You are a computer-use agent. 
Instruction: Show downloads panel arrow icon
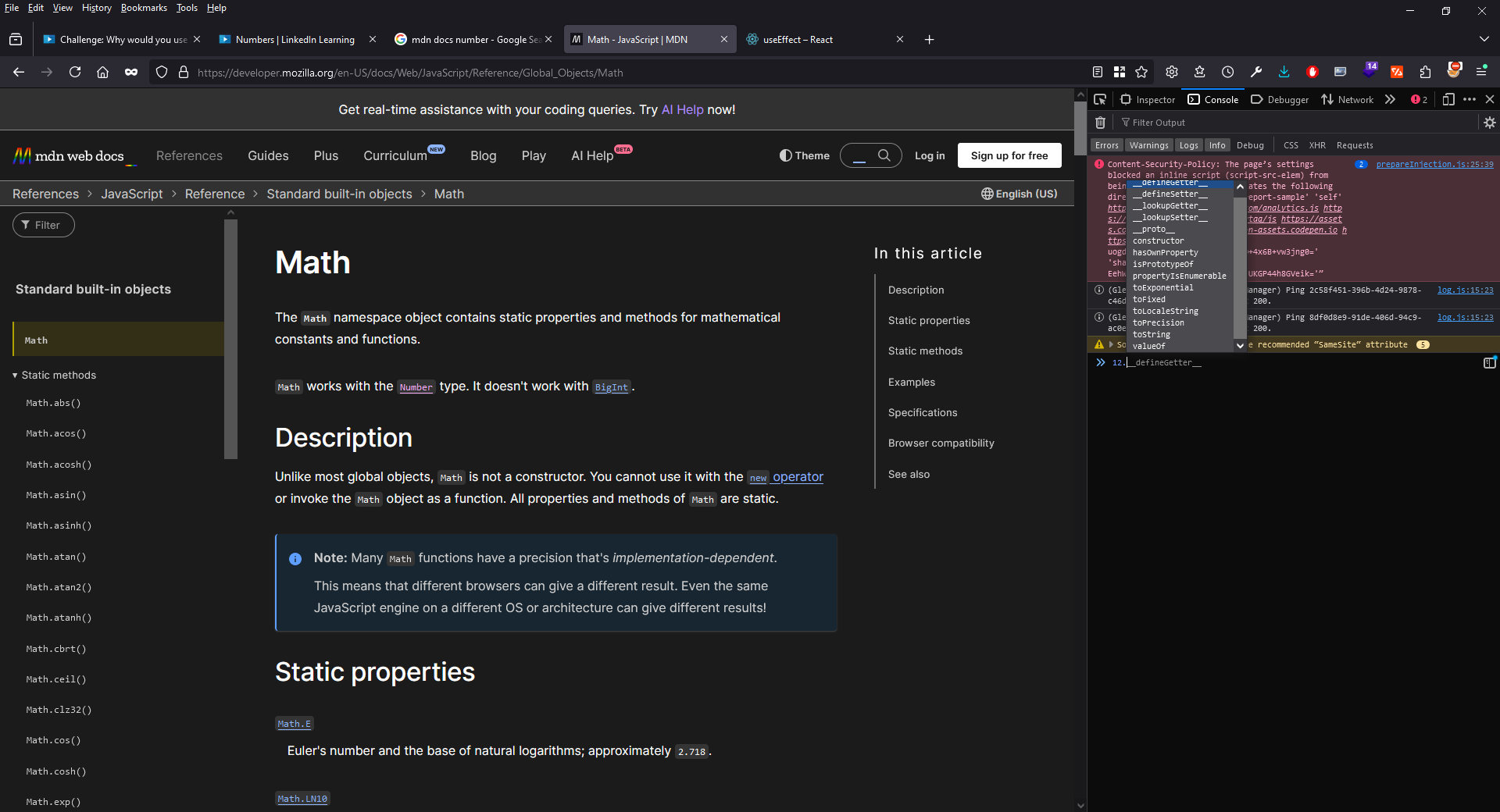(1284, 72)
